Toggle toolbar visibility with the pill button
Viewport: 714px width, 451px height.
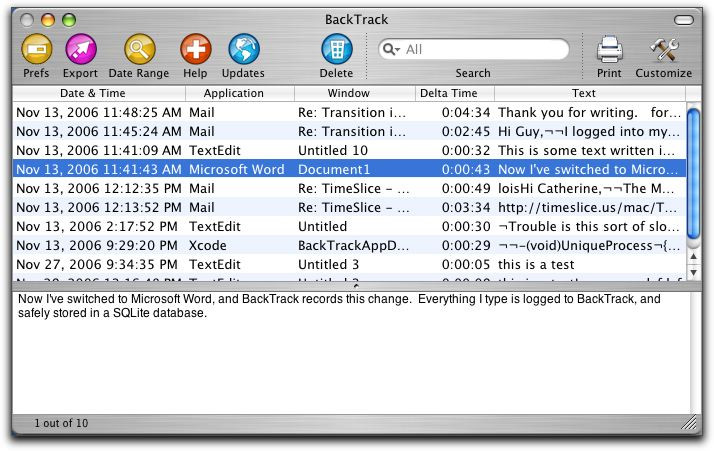pyautogui.click(x=683, y=20)
